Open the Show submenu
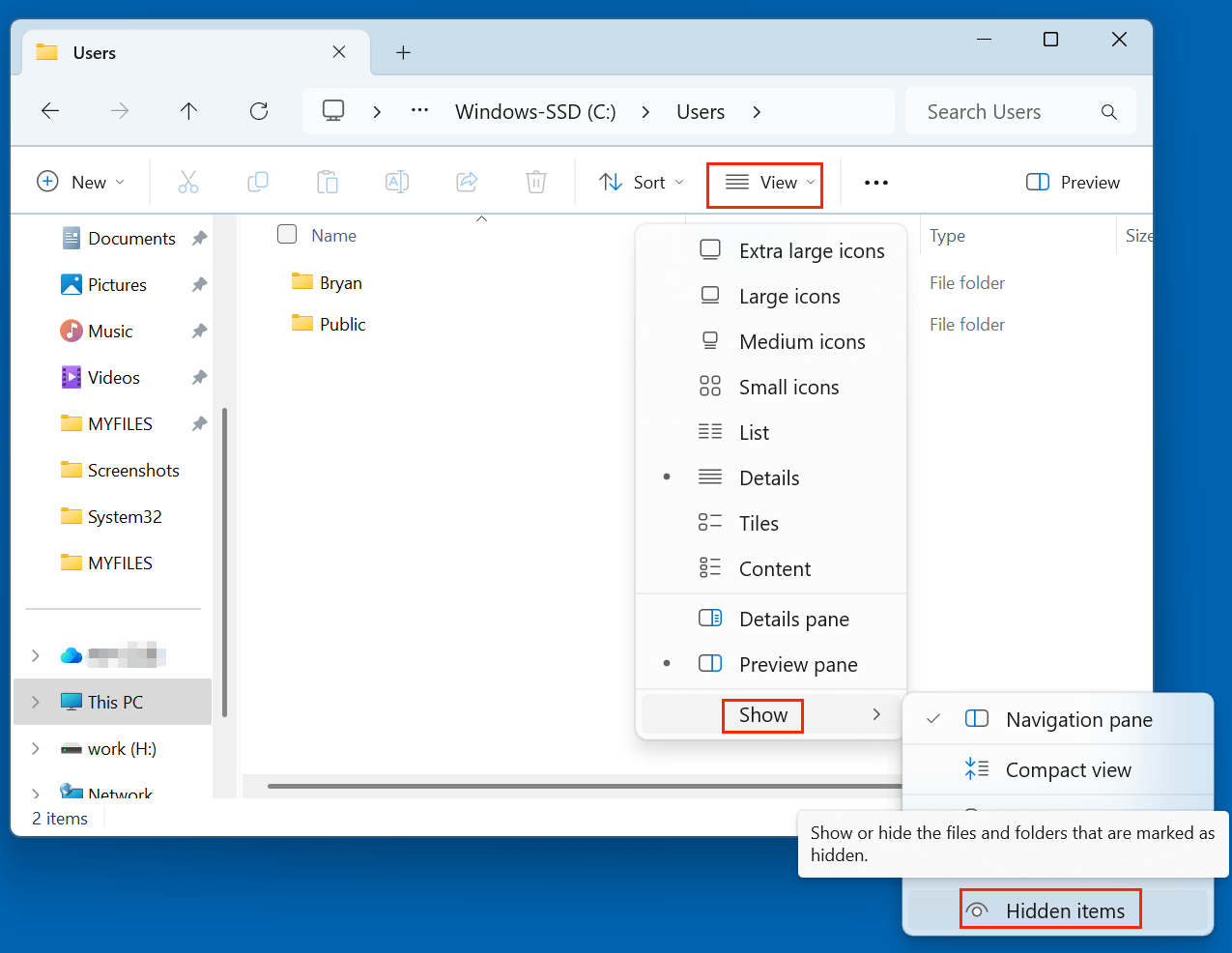The width and height of the screenshot is (1232, 953). [762, 715]
